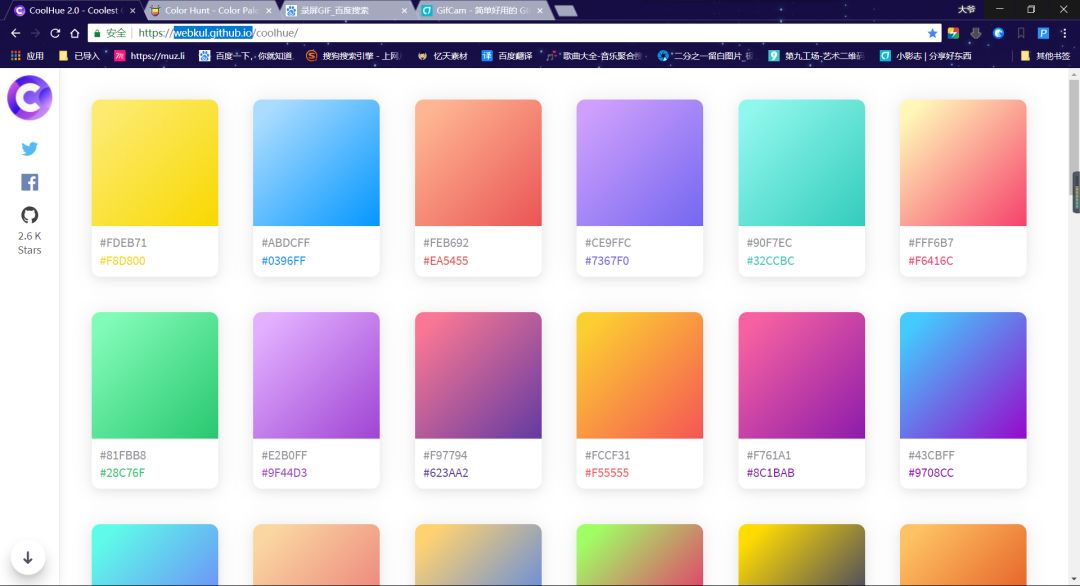Viewport: 1080px width, 586px height.
Task: Select the pink-purple #F97794 gradient swatch
Action: 478,375
